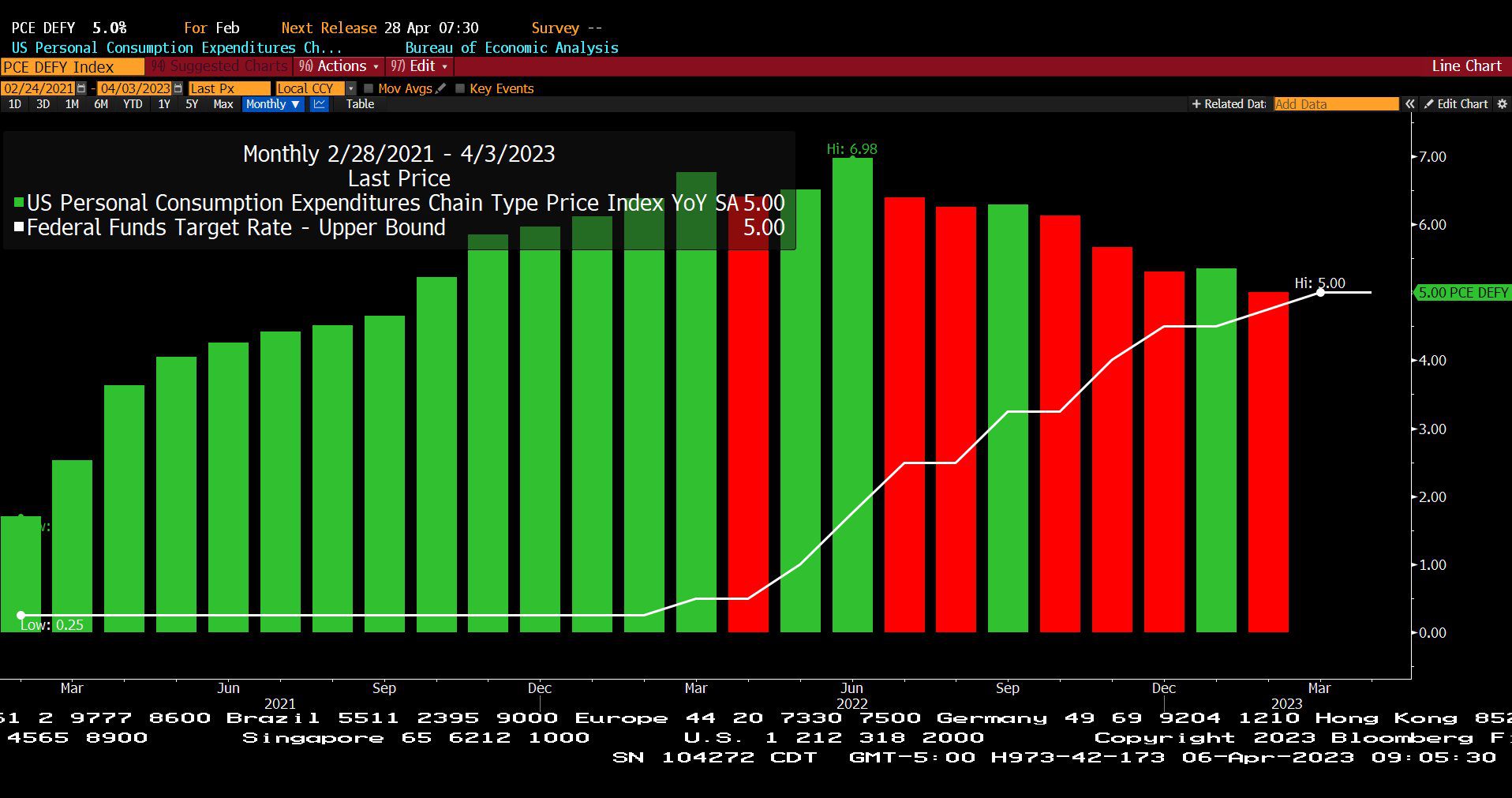
Task: Select the 1Y range
Action: point(164,104)
